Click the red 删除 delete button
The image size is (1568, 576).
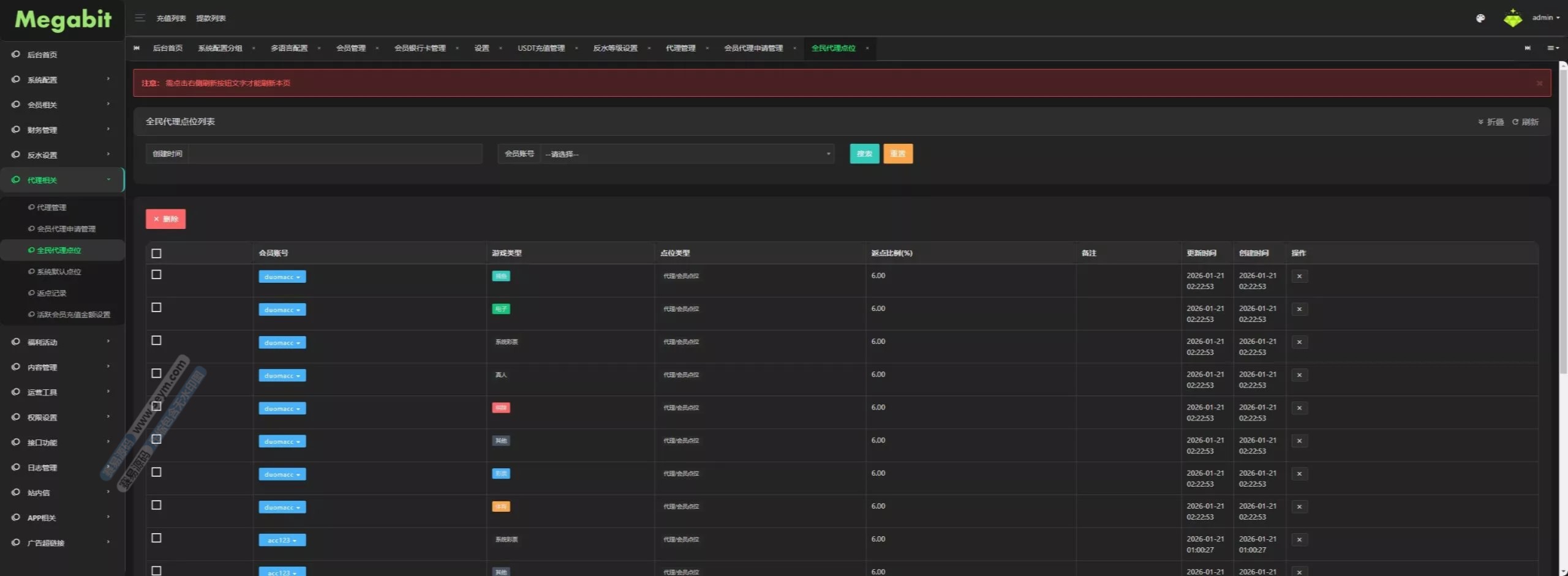coord(165,219)
